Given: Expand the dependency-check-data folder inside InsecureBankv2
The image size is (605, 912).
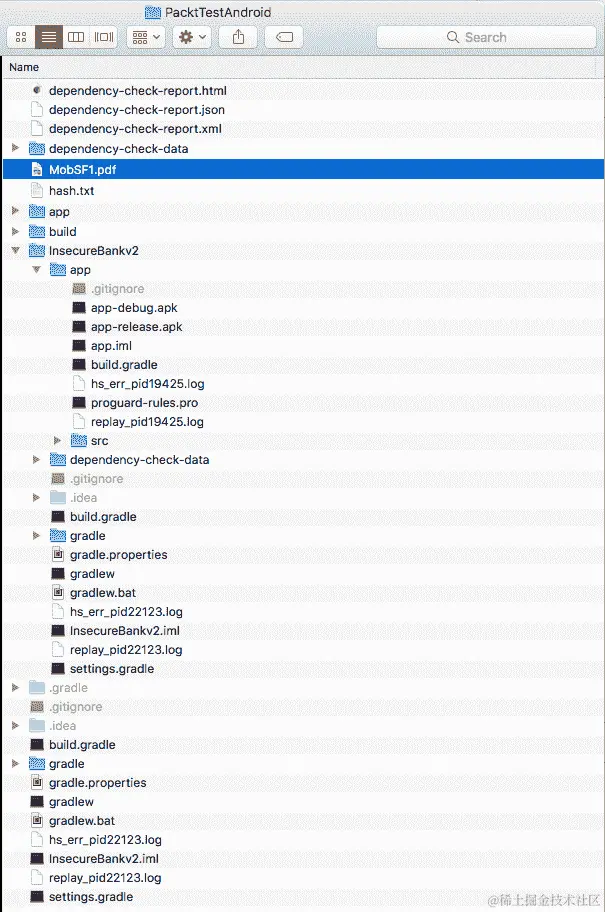Looking at the screenshot, I should [37, 459].
